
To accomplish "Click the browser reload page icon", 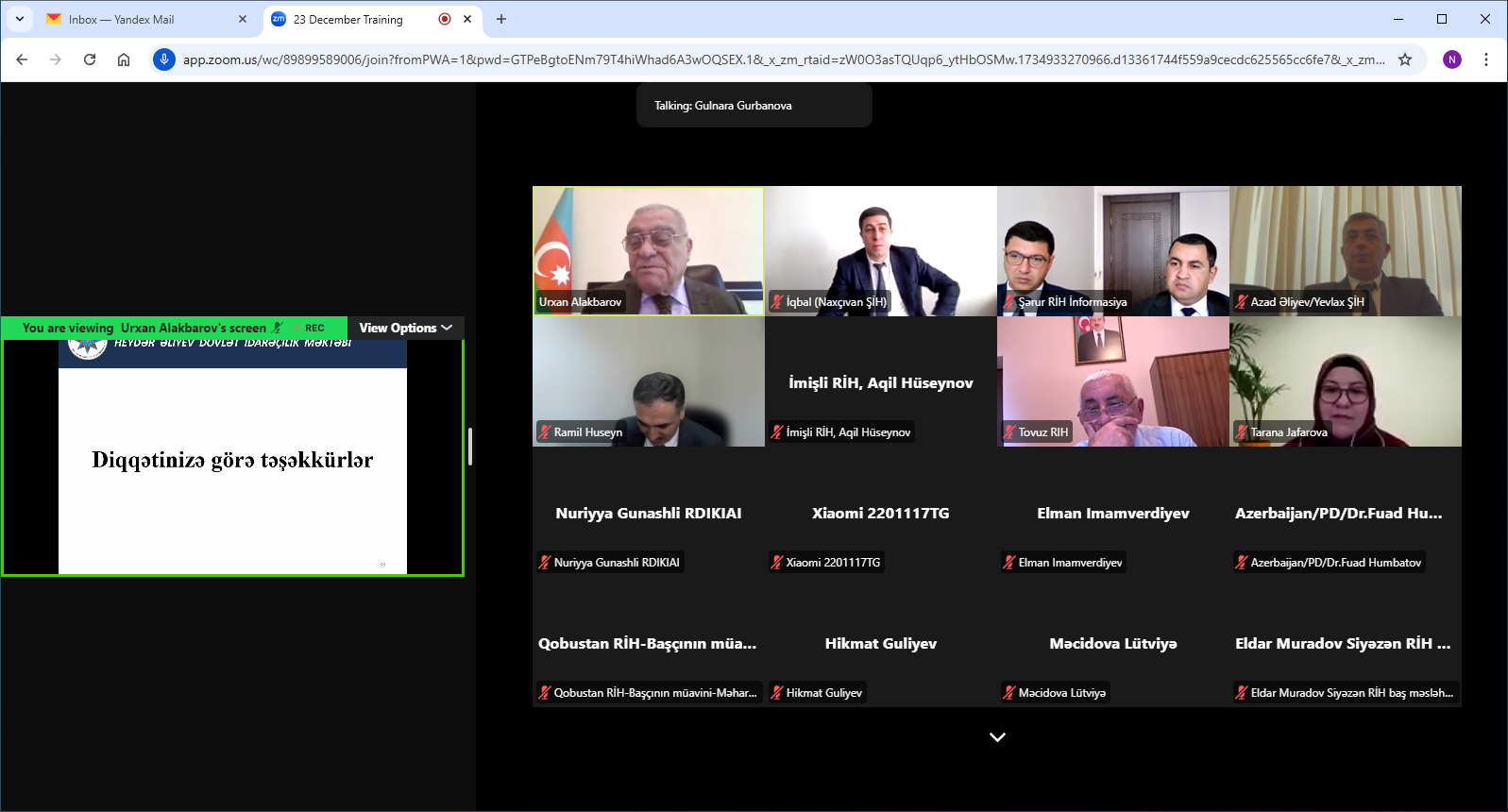I will pyautogui.click(x=90, y=59).
